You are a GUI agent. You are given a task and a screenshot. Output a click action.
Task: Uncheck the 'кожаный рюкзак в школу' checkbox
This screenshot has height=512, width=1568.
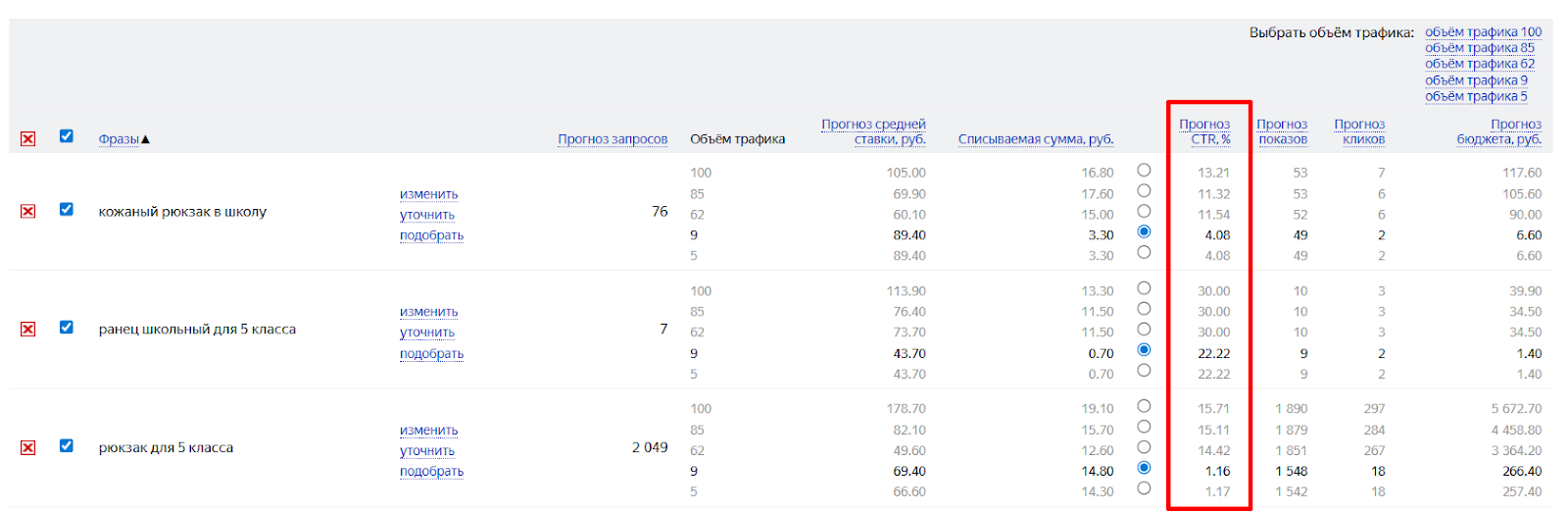click(67, 209)
